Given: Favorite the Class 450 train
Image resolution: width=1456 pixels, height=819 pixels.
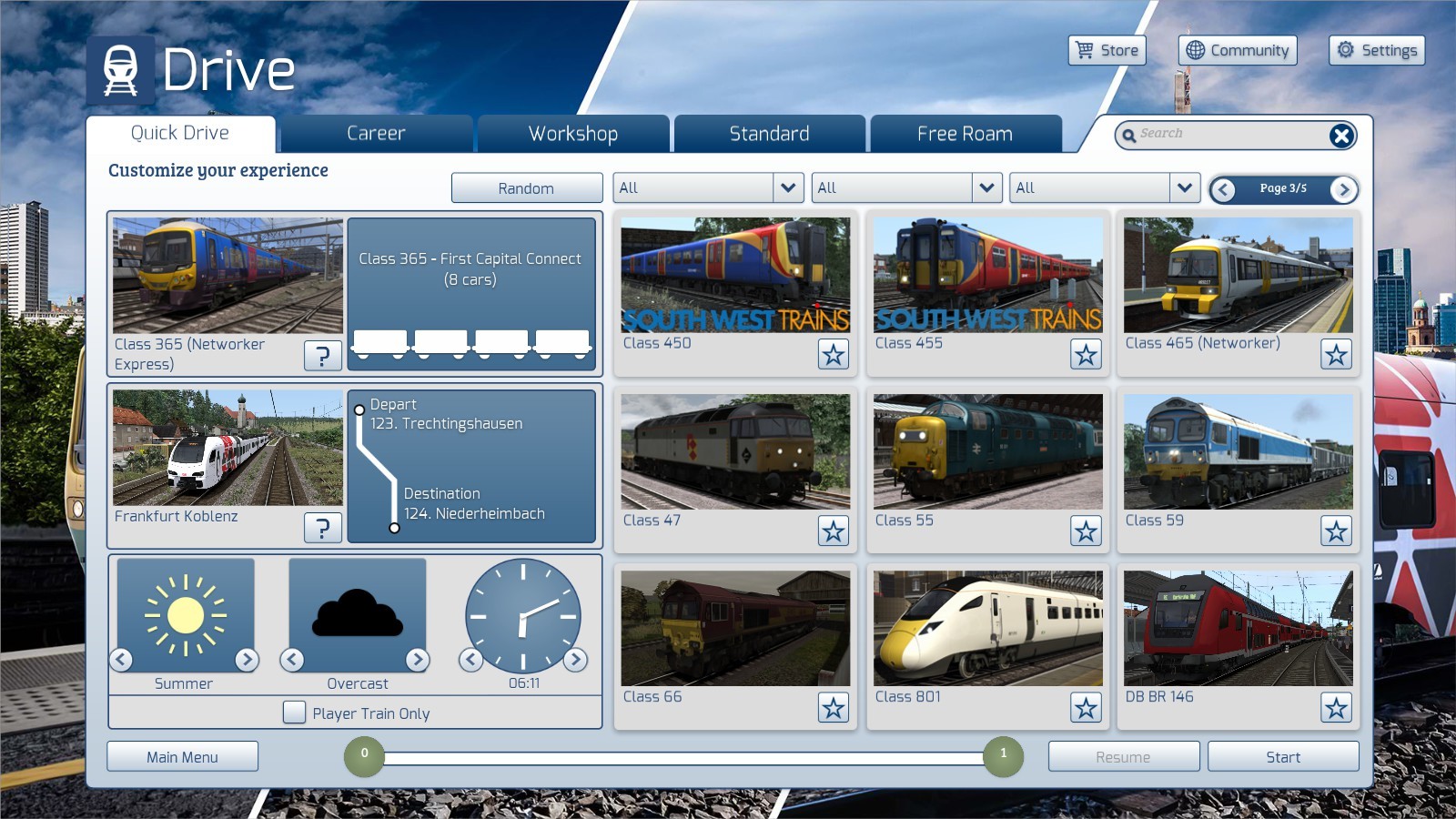Looking at the screenshot, I should (833, 354).
